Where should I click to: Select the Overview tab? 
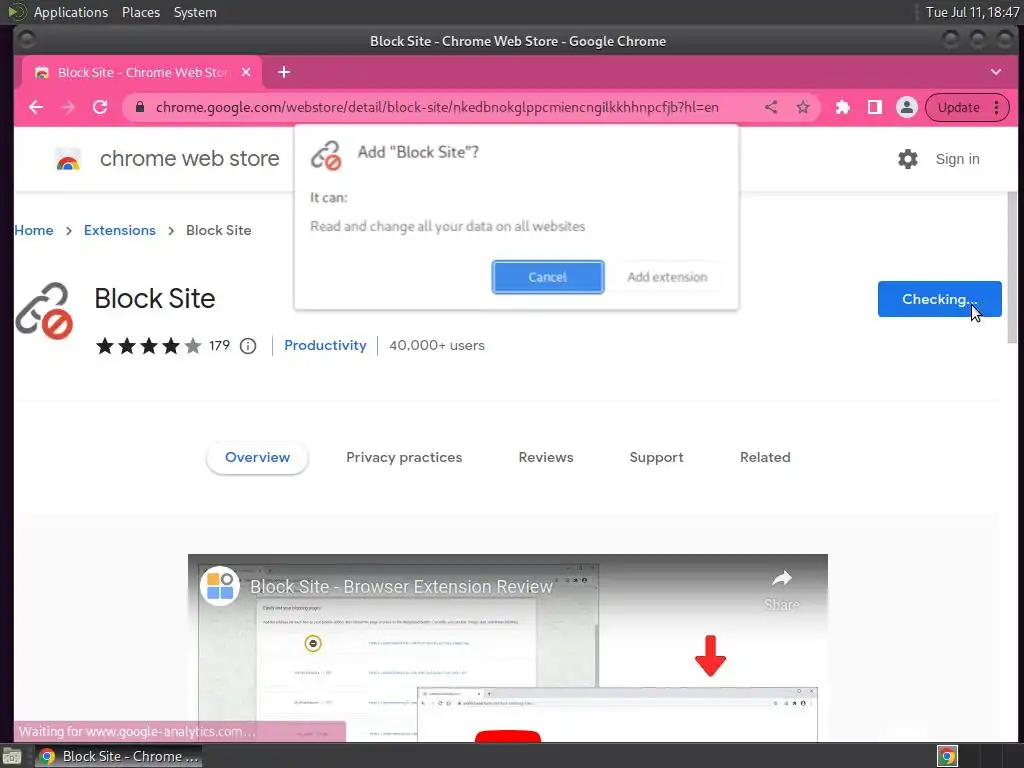(257, 457)
